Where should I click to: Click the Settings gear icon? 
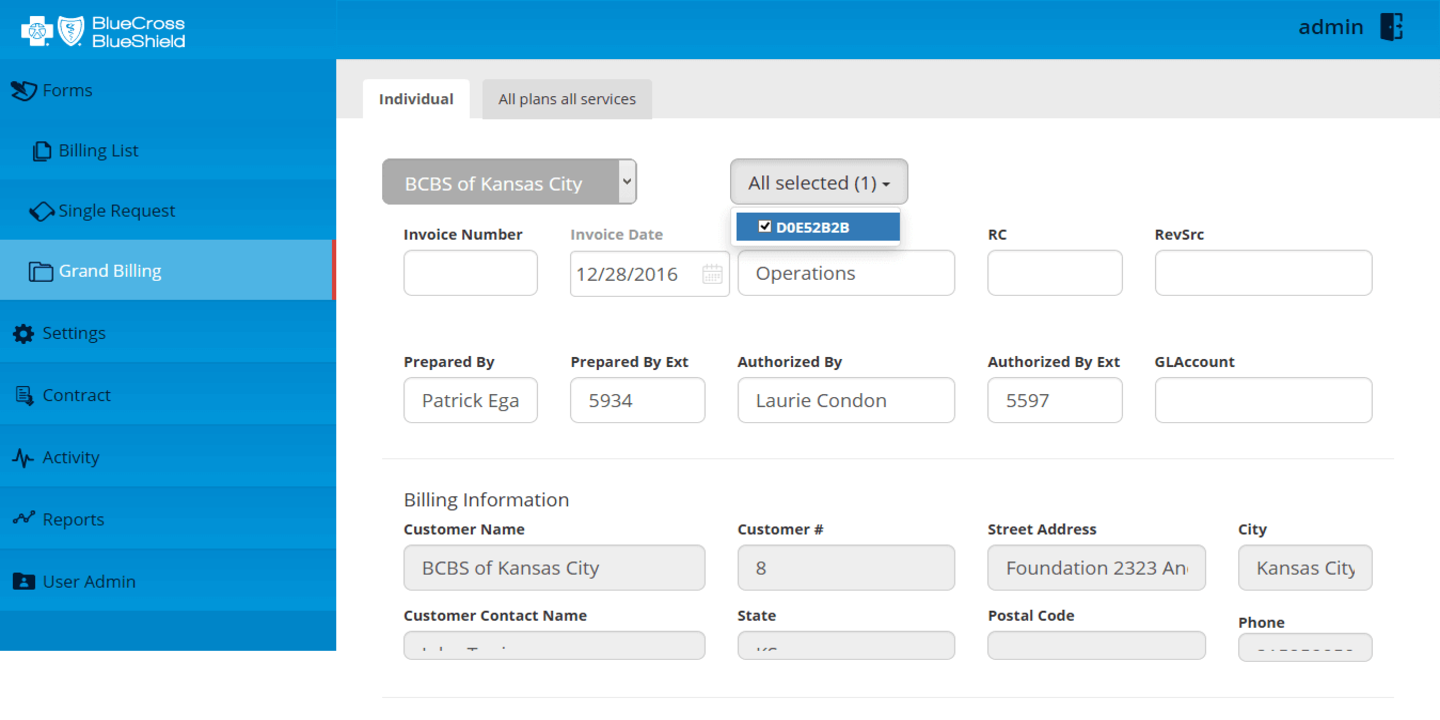[23, 334]
